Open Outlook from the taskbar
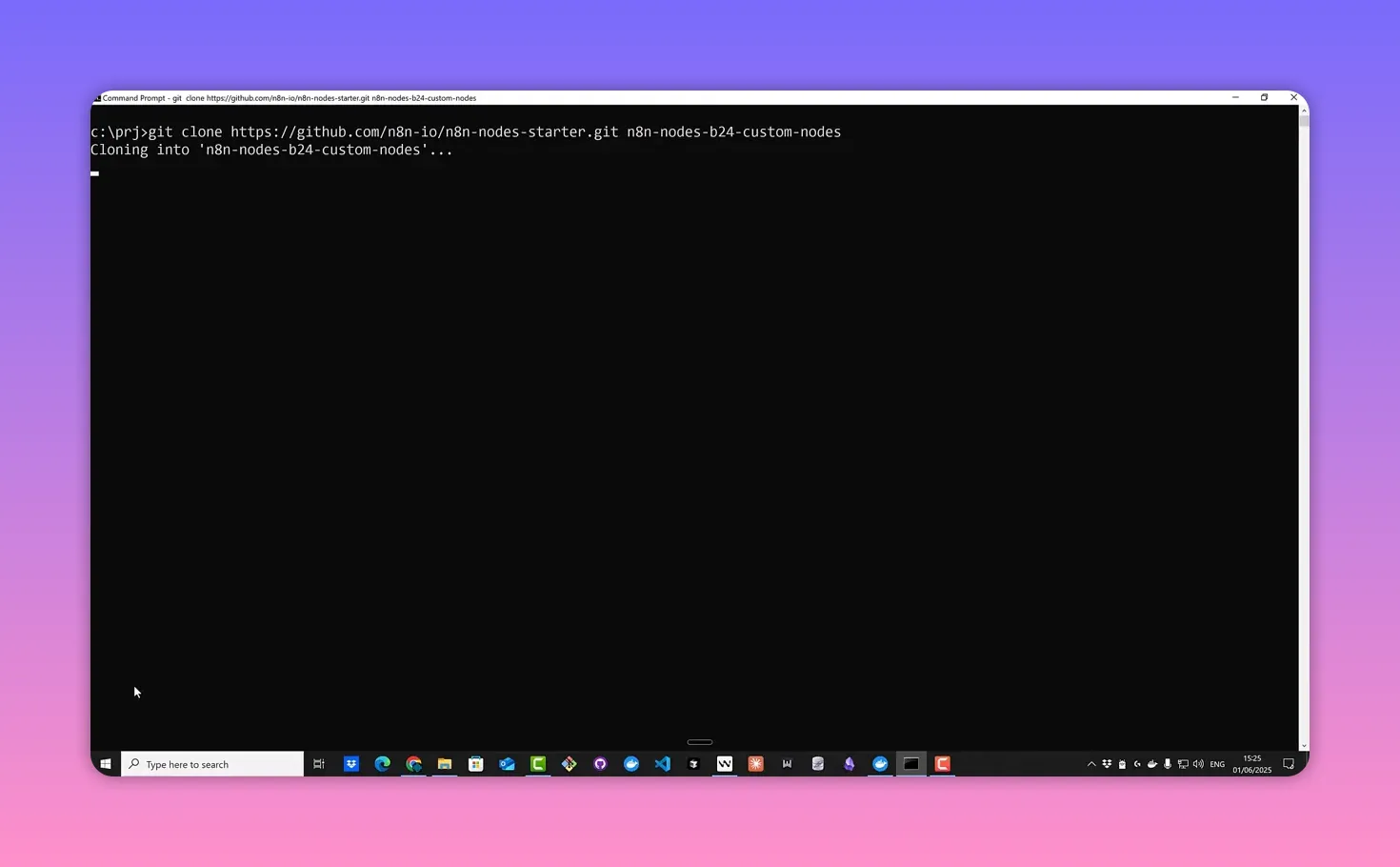This screenshot has height=867, width=1400. pos(507,763)
